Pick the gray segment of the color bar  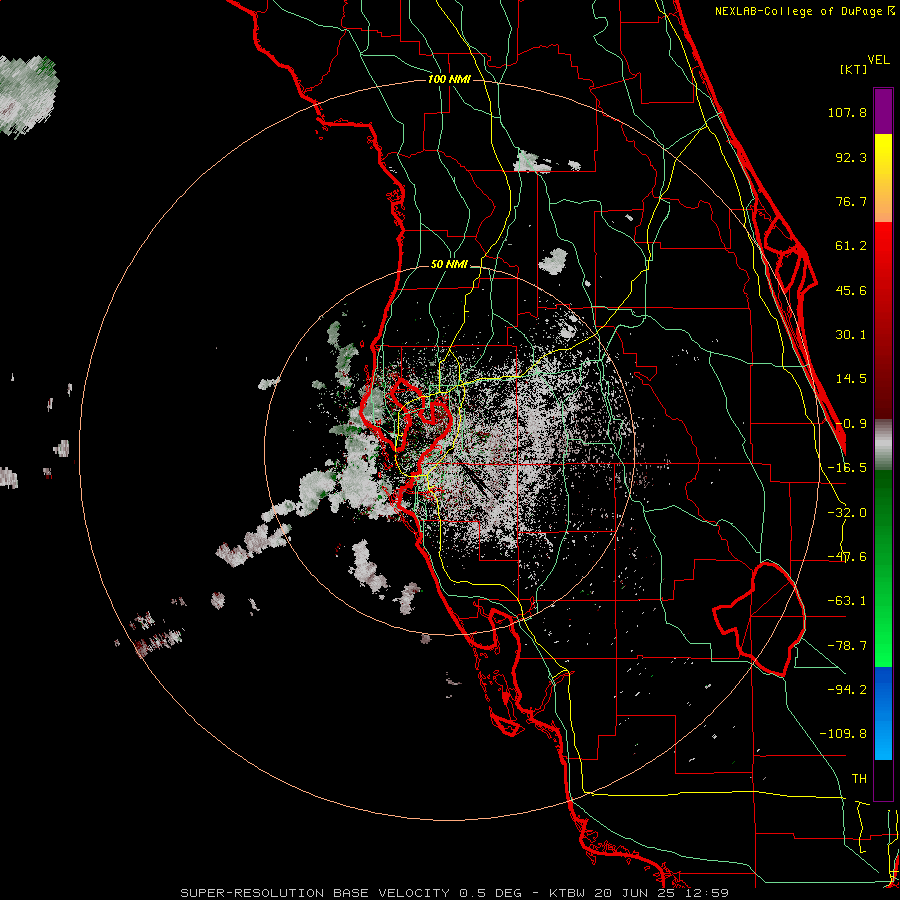pos(883,445)
